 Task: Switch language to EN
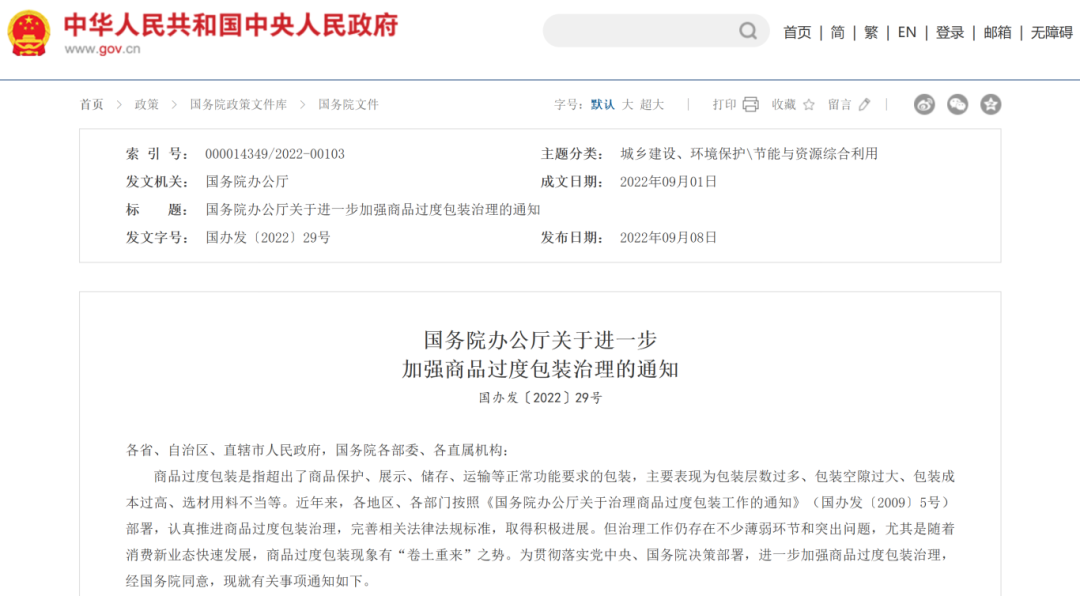tap(906, 31)
